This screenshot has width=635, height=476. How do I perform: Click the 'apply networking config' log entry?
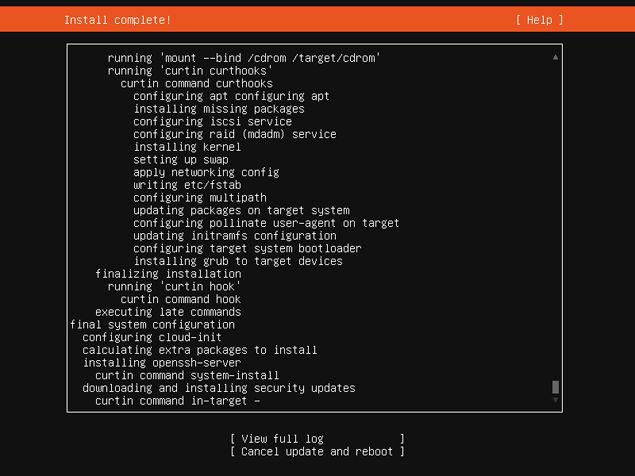coord(206,172)
